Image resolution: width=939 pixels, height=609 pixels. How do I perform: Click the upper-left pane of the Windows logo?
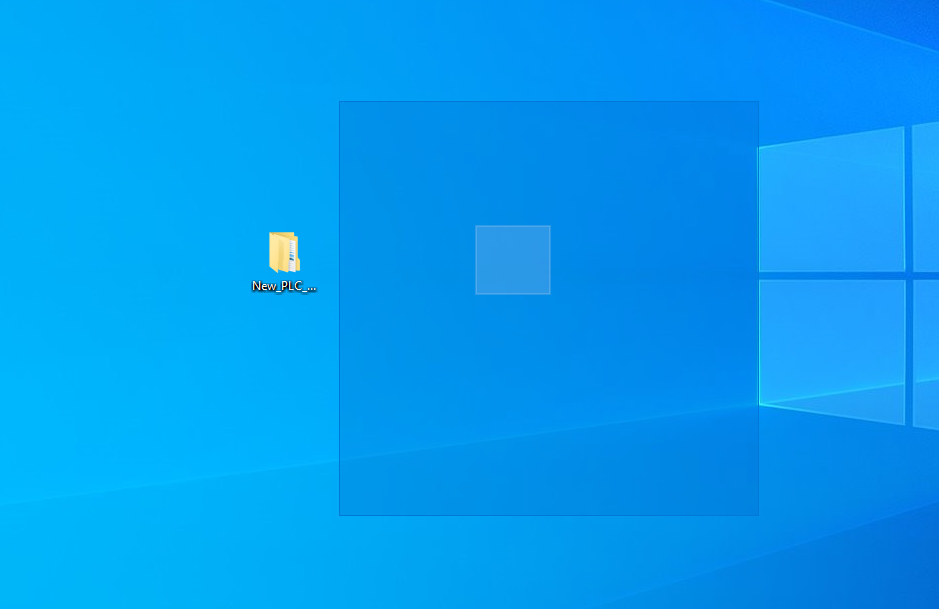point(831,201)
